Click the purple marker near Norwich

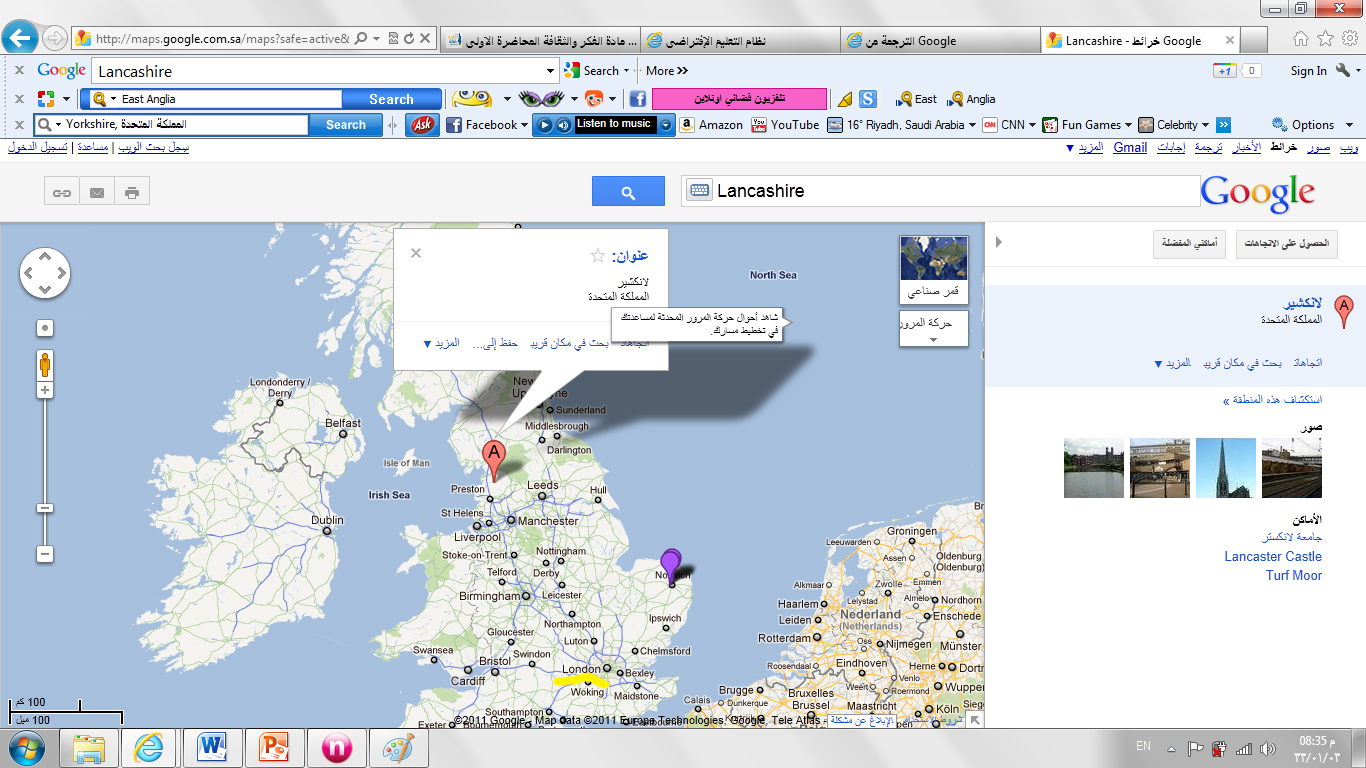point(670,565)
